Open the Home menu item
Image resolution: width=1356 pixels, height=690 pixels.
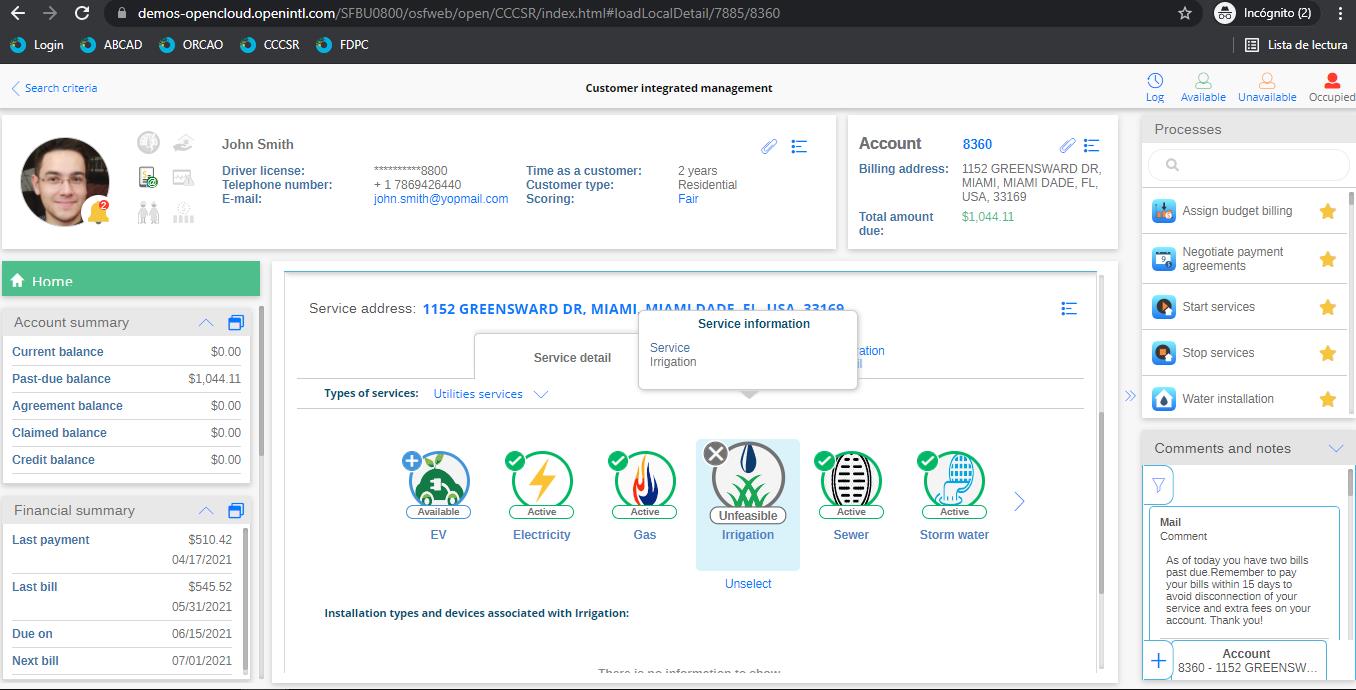pyautogui.click(x=131, y=280)
